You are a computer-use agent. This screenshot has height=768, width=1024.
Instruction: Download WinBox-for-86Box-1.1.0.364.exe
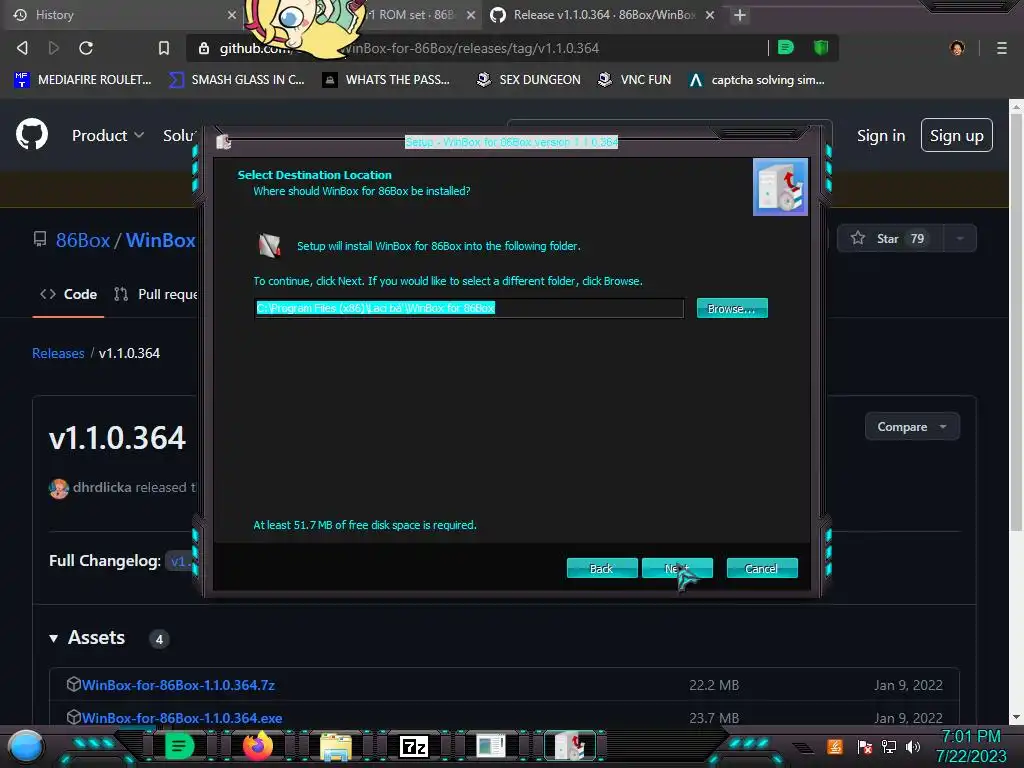click(x=182, y=718)
